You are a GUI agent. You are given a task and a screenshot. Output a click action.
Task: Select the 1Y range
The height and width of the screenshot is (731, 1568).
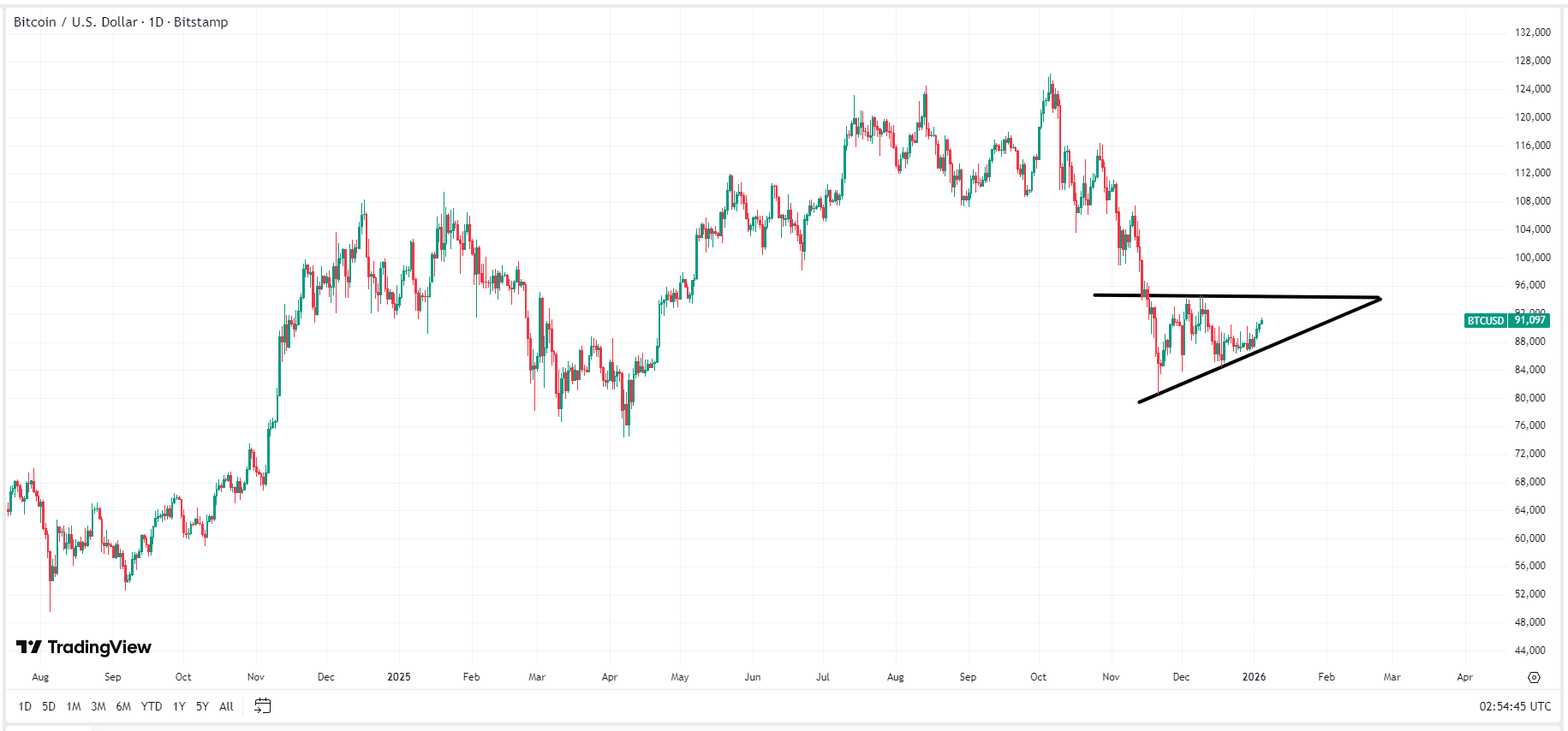tap(178, 706)
